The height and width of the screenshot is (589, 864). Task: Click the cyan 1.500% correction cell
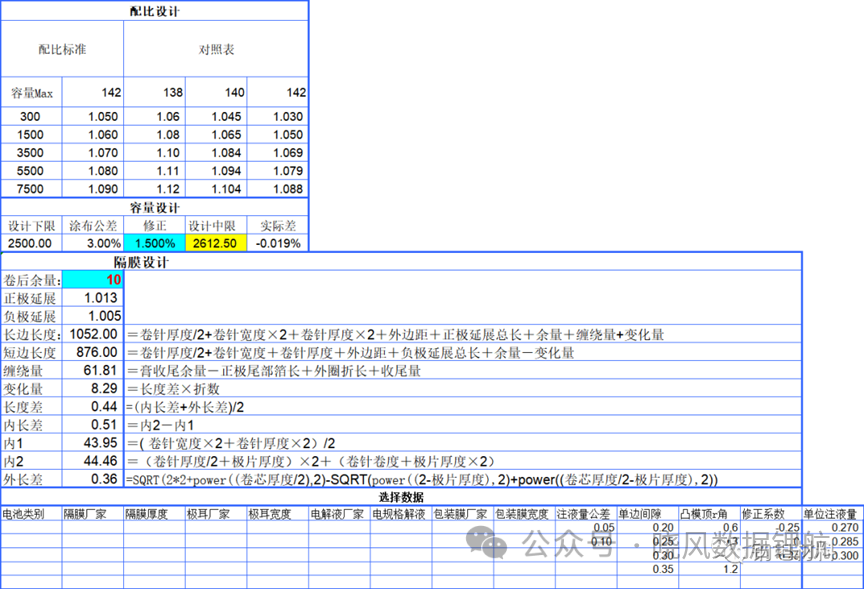point(155,243)
